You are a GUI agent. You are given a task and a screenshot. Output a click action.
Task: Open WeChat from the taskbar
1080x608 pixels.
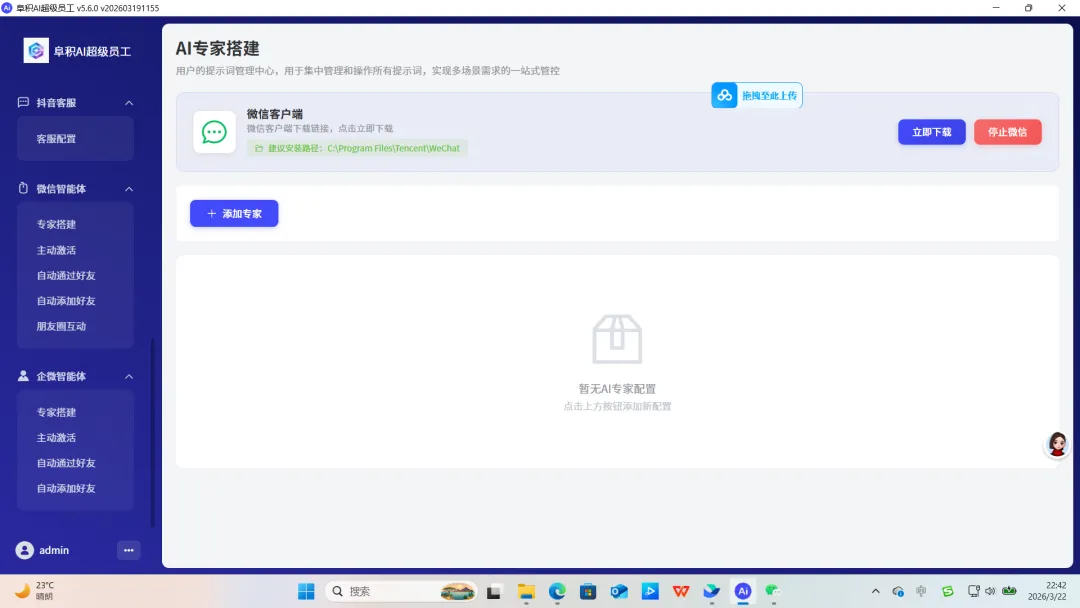(773, 591)
